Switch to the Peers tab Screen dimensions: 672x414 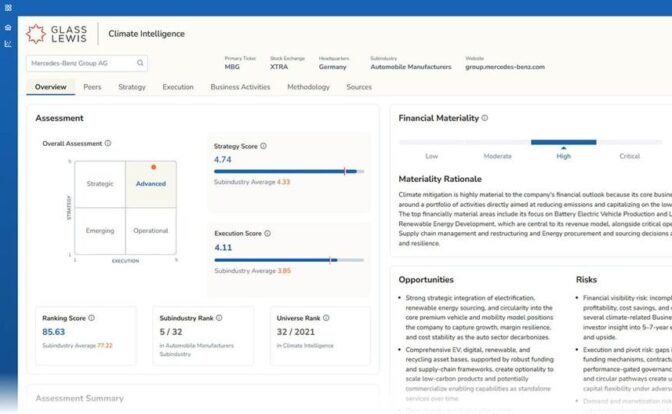click(x=92, y=87)
